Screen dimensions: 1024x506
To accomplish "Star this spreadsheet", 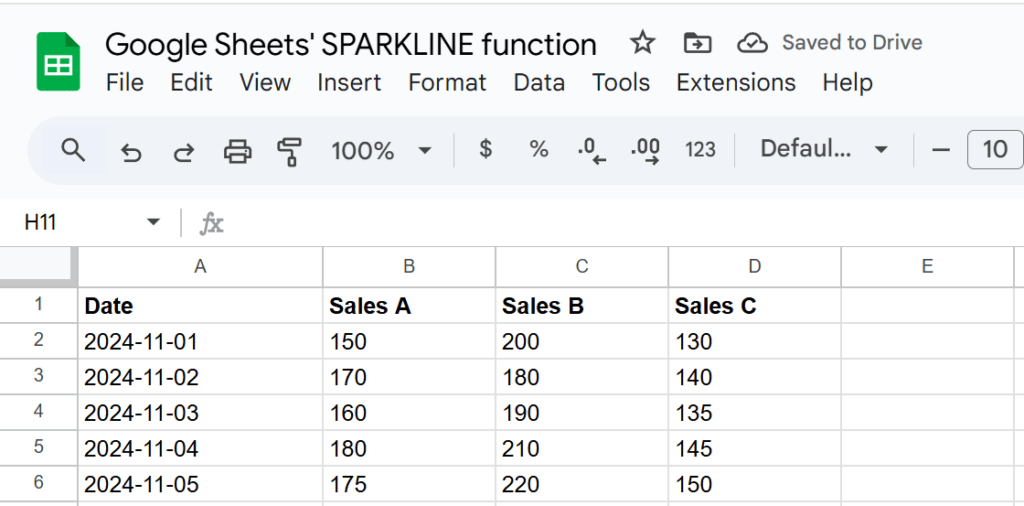I will 642,43.
